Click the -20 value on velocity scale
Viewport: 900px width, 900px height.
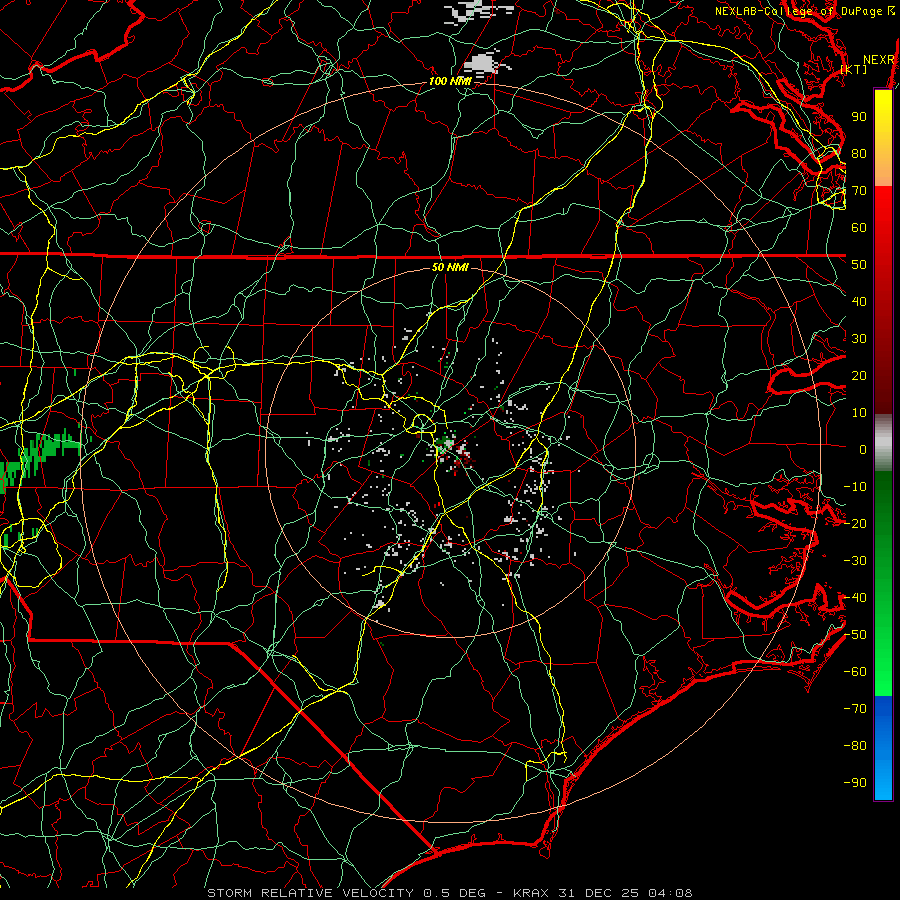tap(855, 524)
